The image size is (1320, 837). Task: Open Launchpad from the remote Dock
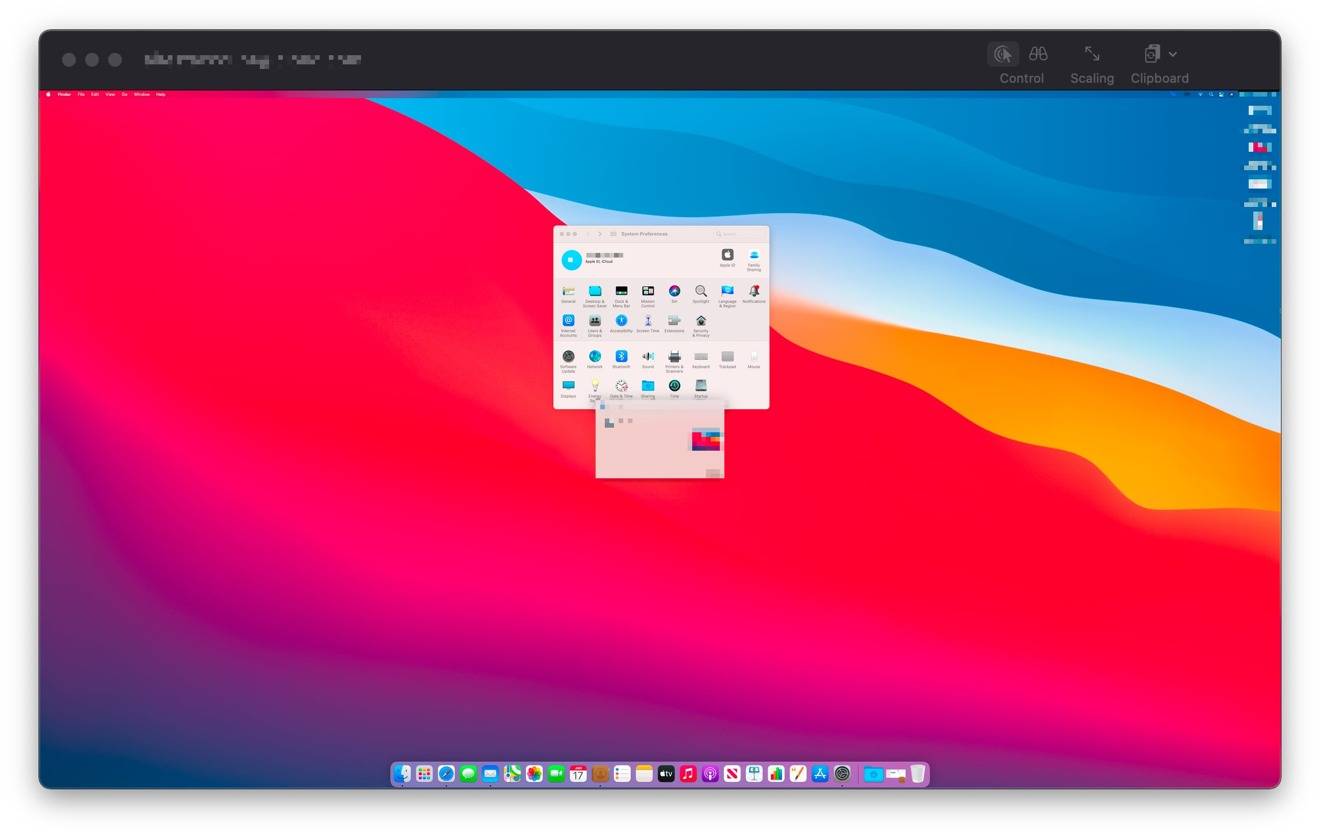(424, 774)
